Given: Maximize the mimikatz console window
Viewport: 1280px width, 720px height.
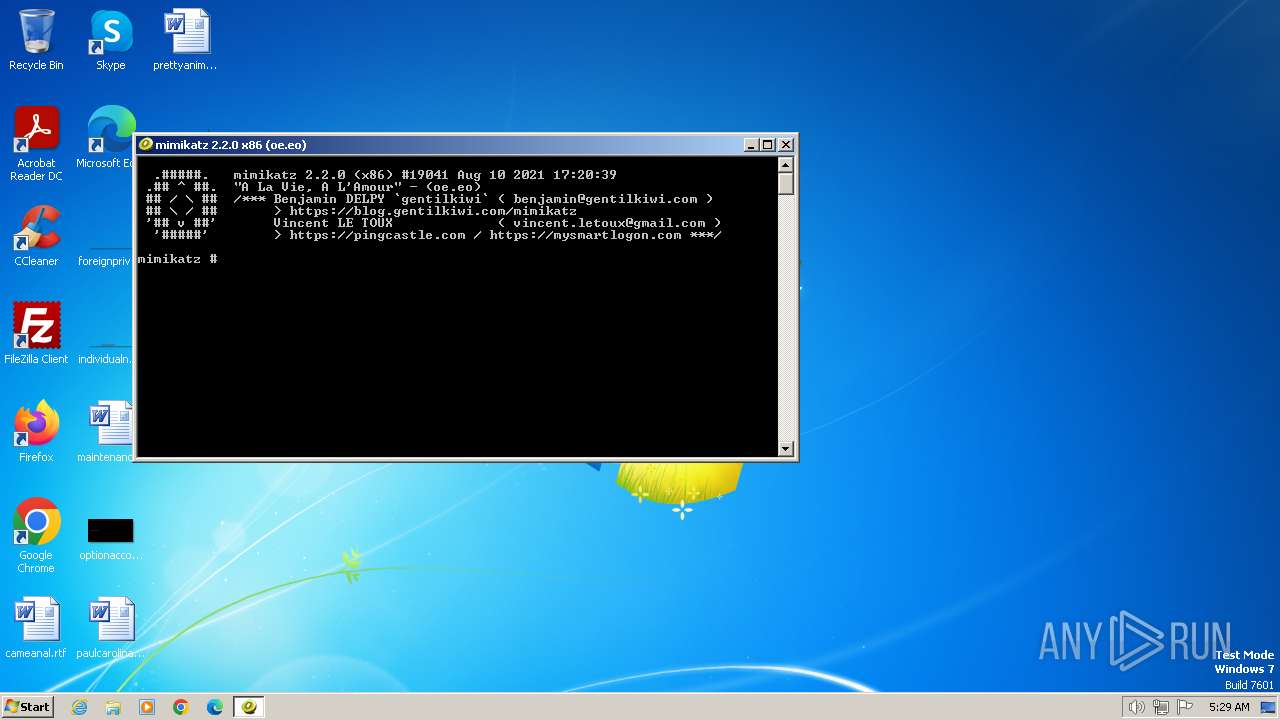Looking at the screenshot, I should [x=768, y=145].
